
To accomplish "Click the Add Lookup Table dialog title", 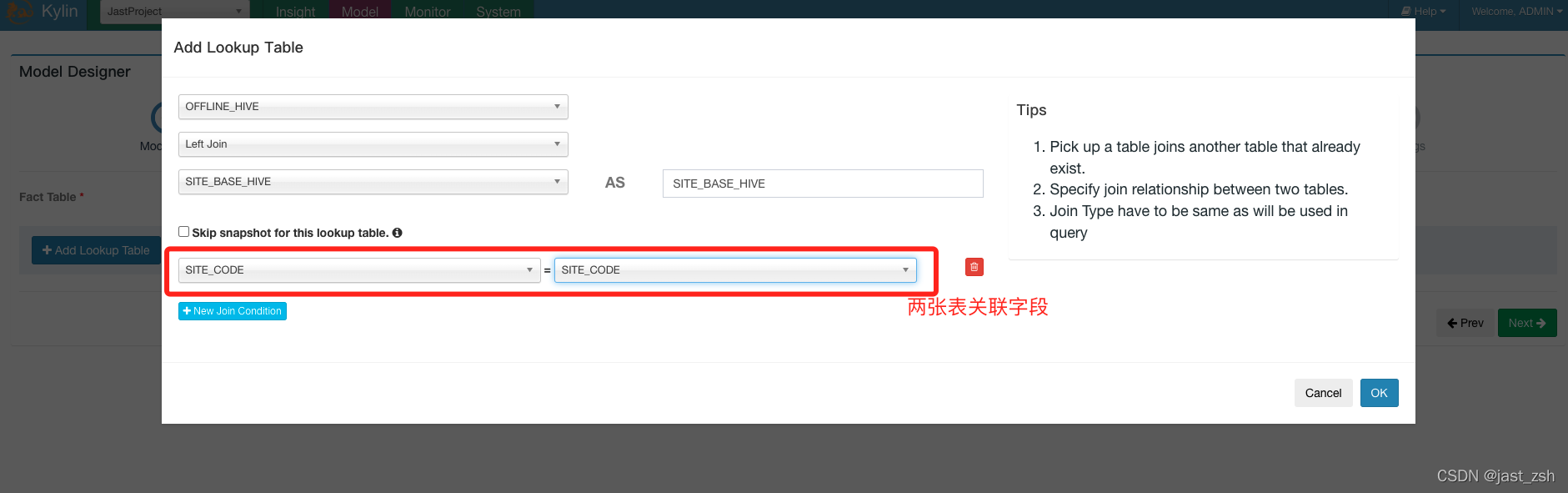I will pos(238,48).
